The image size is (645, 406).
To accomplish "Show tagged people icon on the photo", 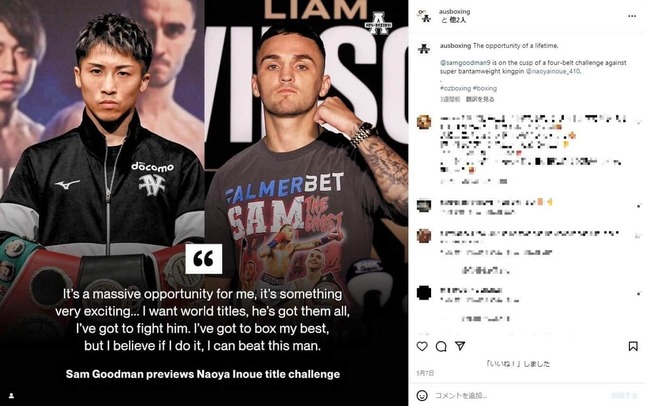I will (x=12, y=396).
